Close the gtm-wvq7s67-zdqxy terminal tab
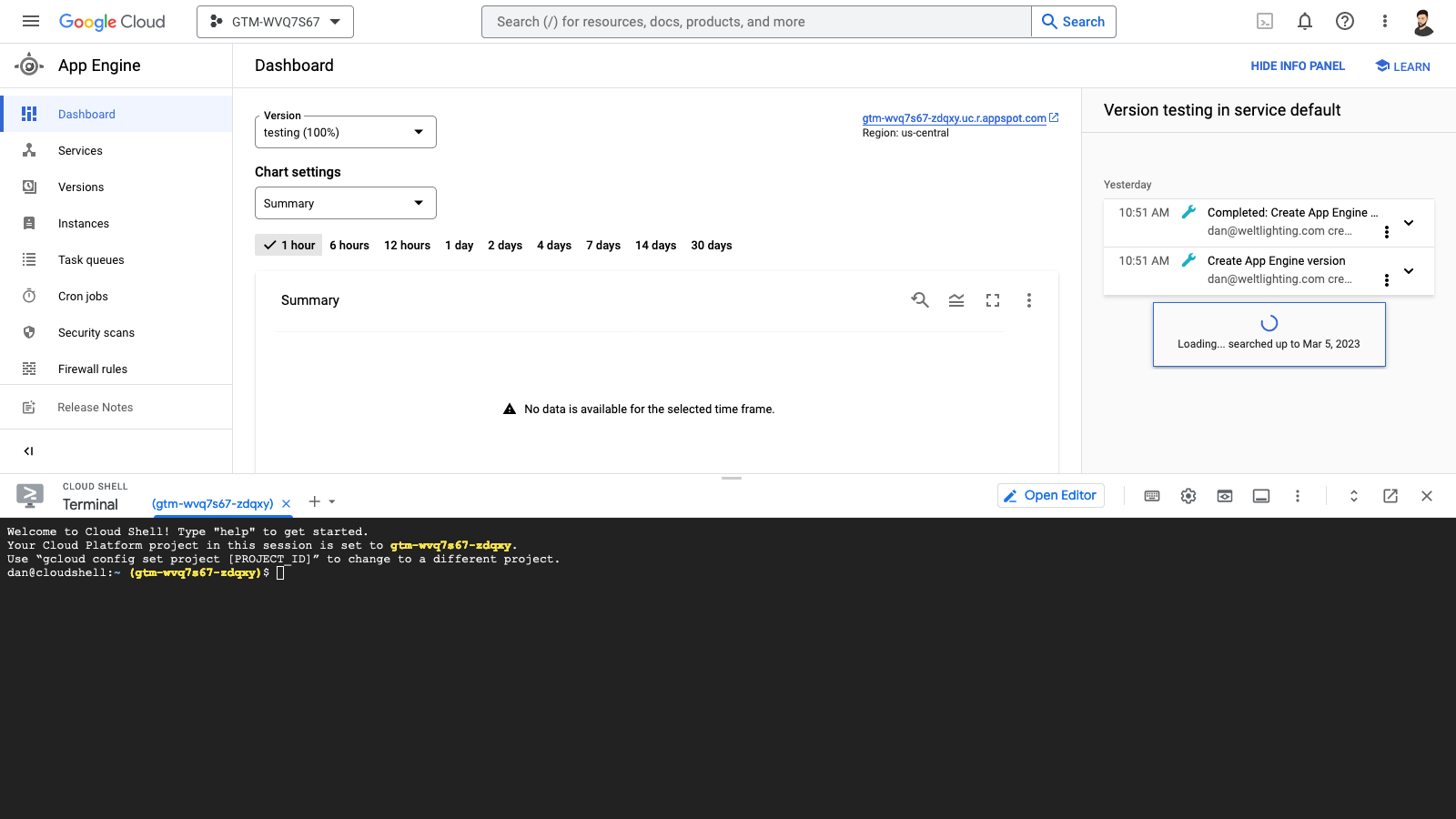This screenshot has height=819, width=1456. coord(286,503)
